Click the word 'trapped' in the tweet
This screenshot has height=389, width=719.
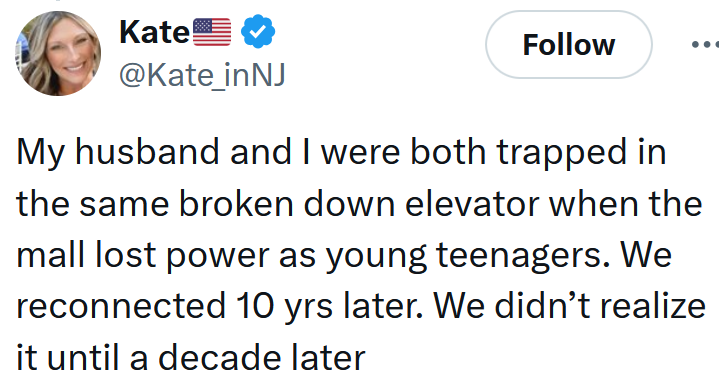pos(562,153)
